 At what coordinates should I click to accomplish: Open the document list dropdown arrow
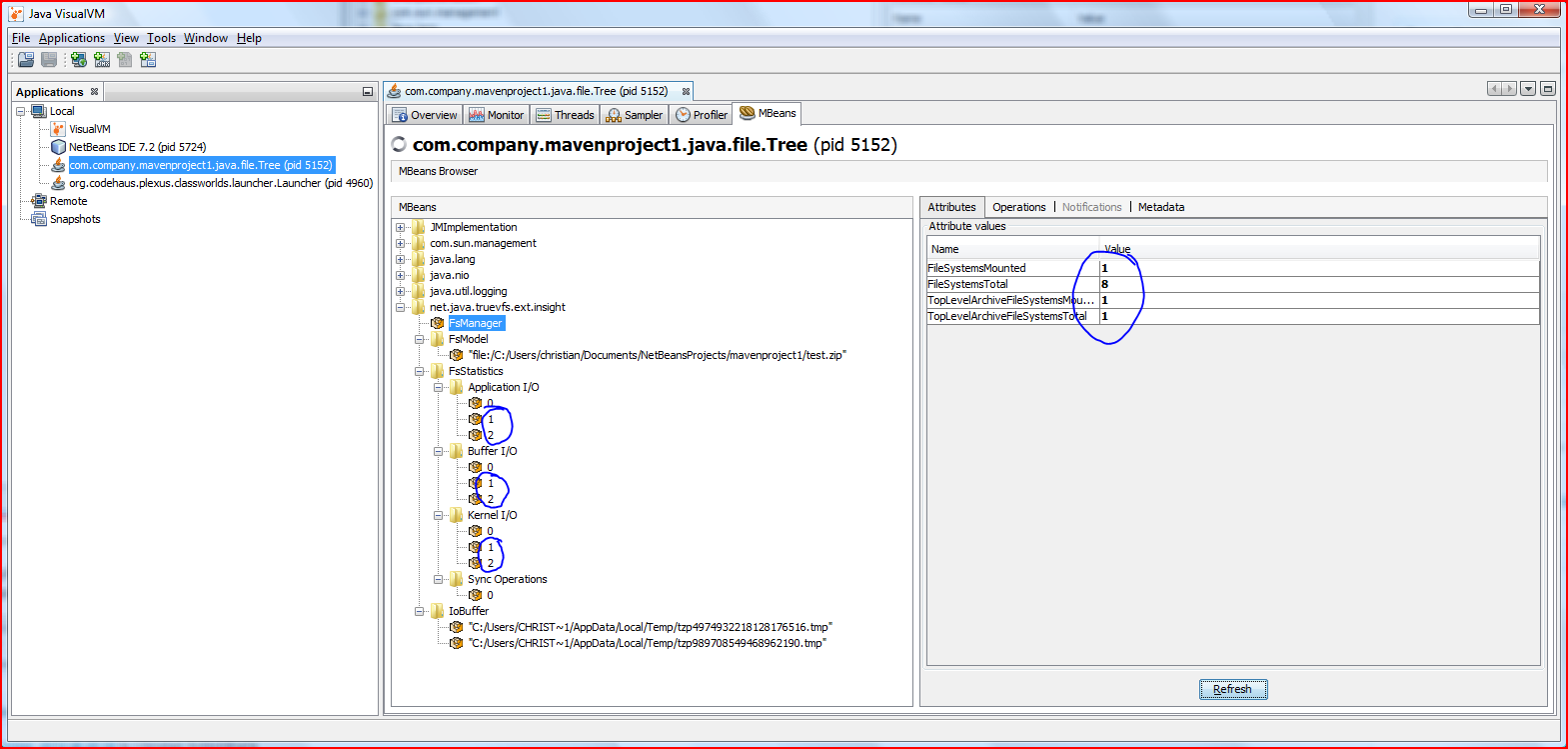click(1528, 89)
